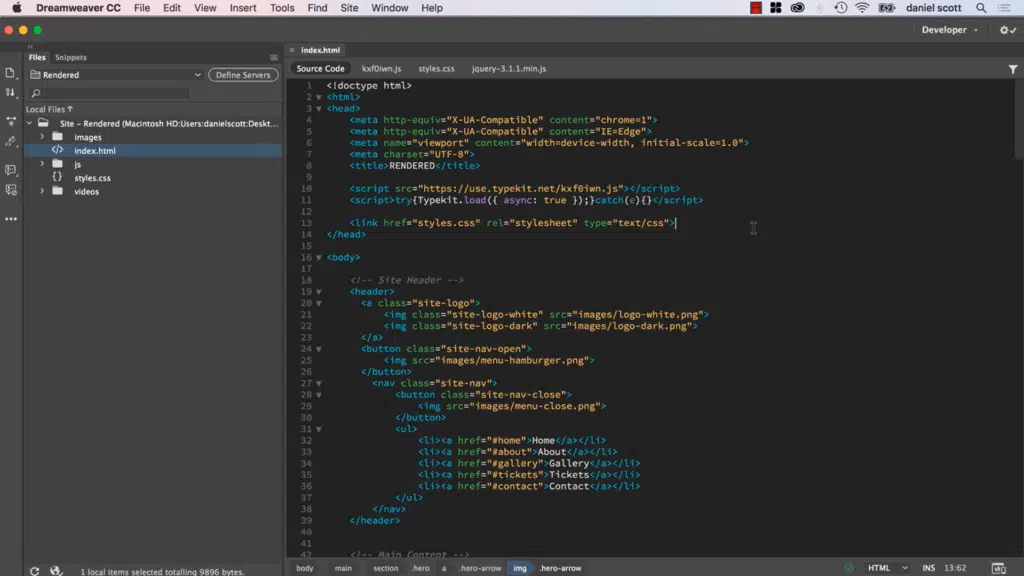Open the Files panel options menu icon
This screenshot has width=1024, height=576.
tap(274, 57)
